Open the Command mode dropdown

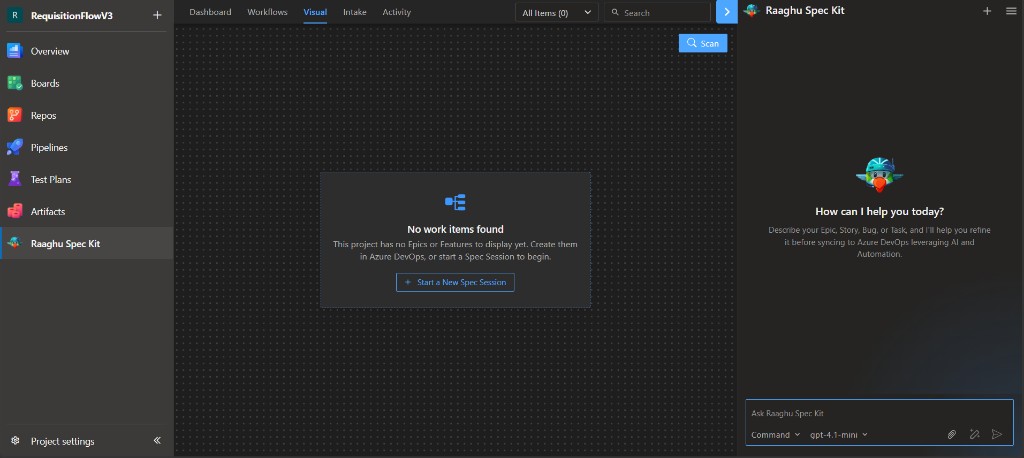775,434
